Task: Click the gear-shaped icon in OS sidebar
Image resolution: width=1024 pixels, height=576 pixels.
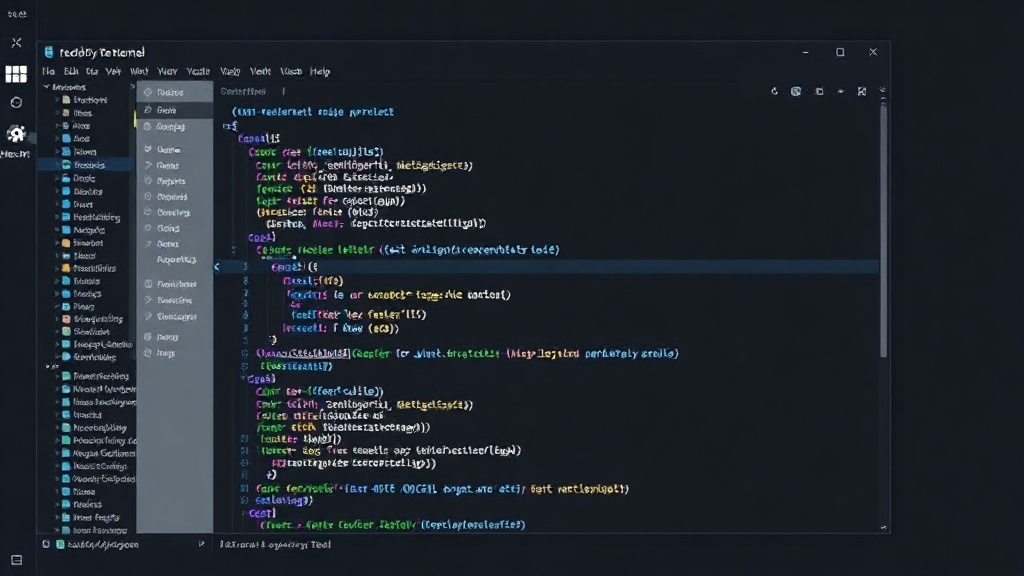Action: tap(16, 134)
